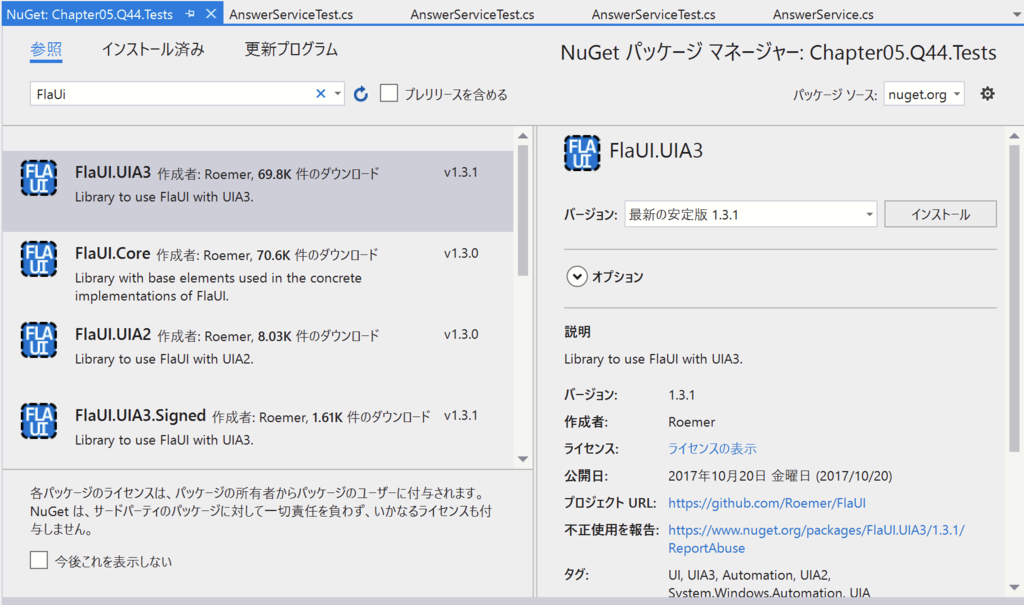Click FlaUI.Core version v1.3.0 text
Image resolution: width=1024 pixels, height=605 pixels.
coord(461,253)
